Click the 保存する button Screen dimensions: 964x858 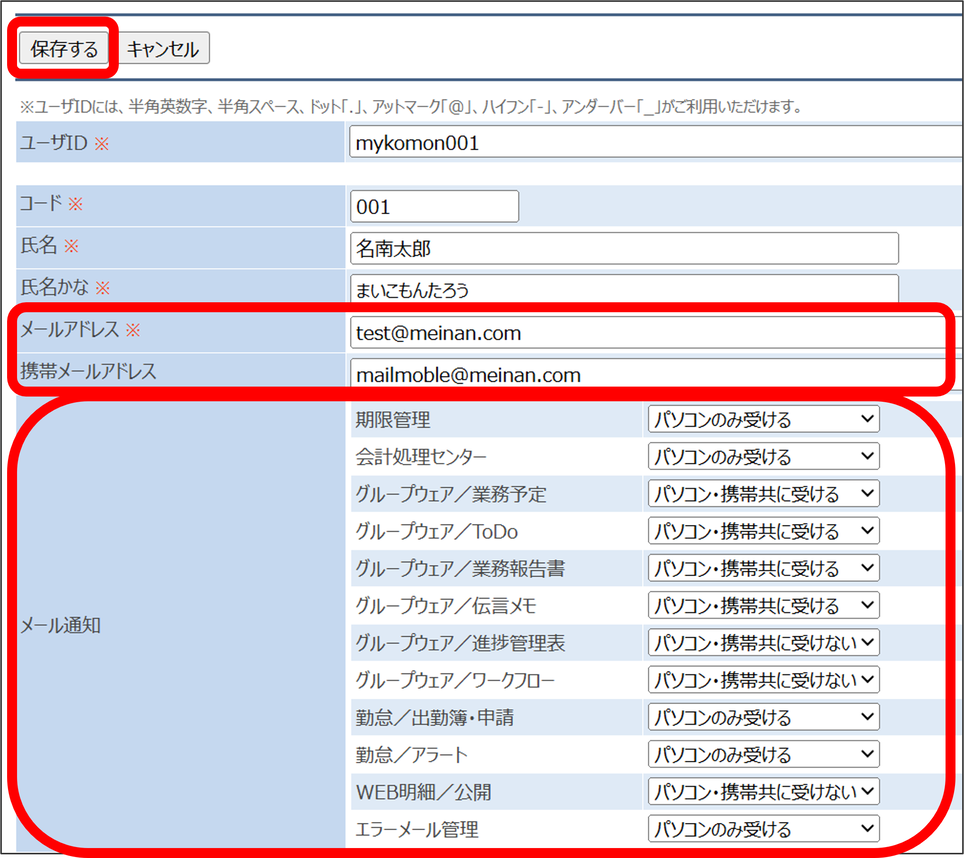(64, 49)
